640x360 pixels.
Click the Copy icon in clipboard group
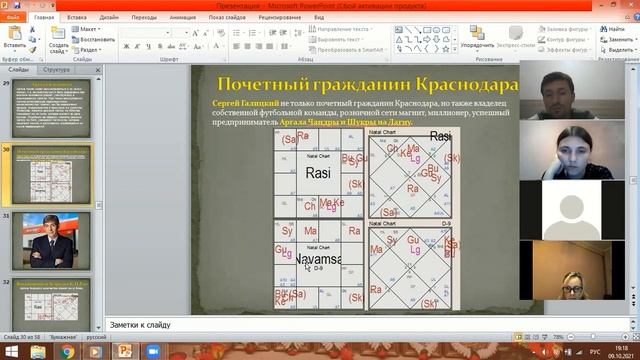33,39
